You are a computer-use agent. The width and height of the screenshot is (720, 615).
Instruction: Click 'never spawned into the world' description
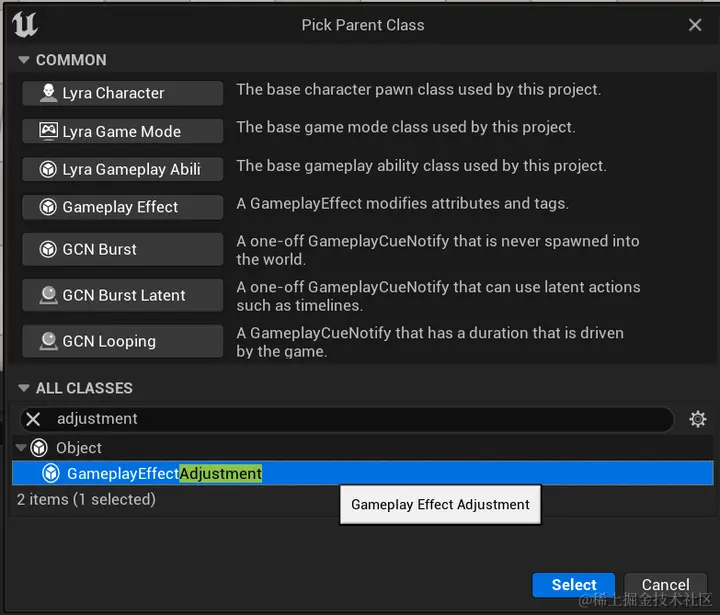point(438,250)
